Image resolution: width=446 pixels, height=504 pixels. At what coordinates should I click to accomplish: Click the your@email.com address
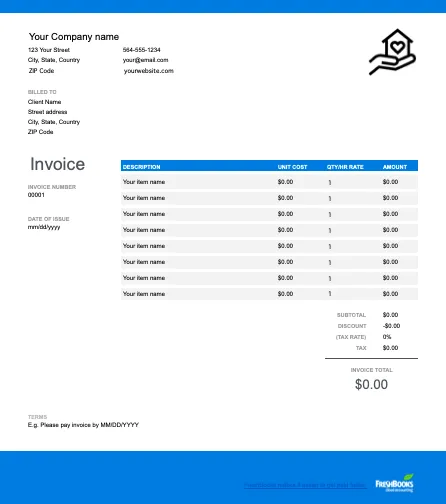coord(145,60)
